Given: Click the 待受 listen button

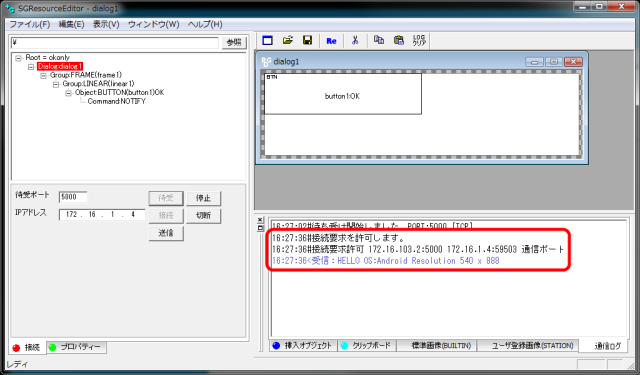Looking at the screenshot, I should (166, 198).
